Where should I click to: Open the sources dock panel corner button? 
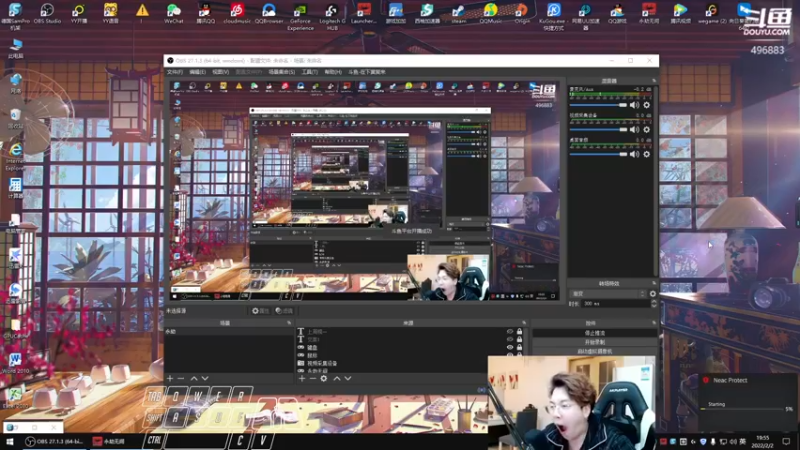tap(523, 323)
